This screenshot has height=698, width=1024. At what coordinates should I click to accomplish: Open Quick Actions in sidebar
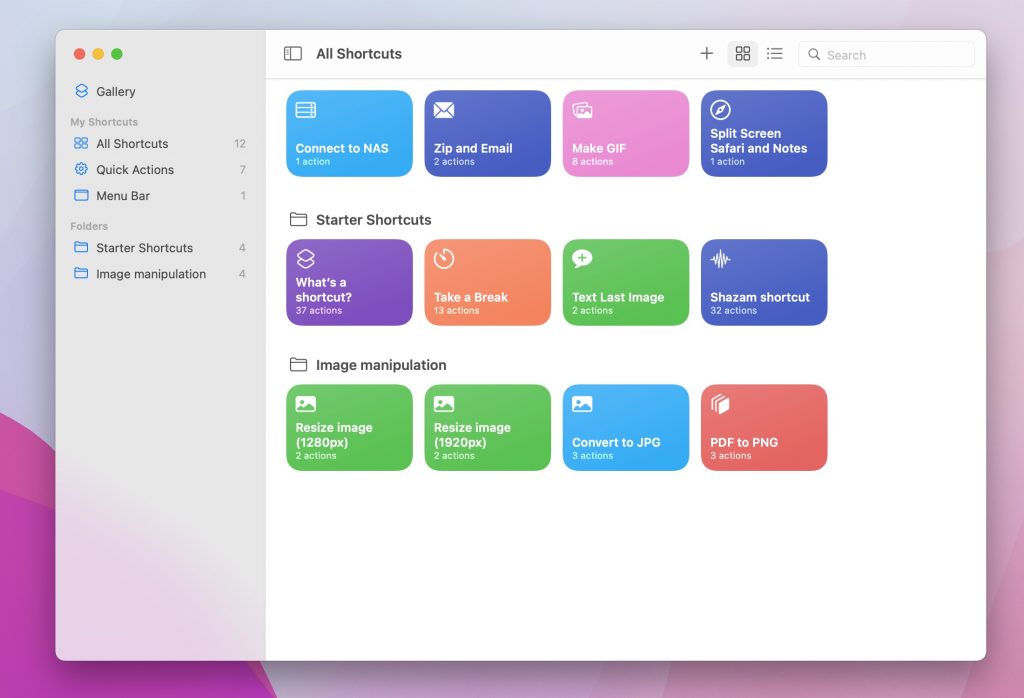point(134,170)
